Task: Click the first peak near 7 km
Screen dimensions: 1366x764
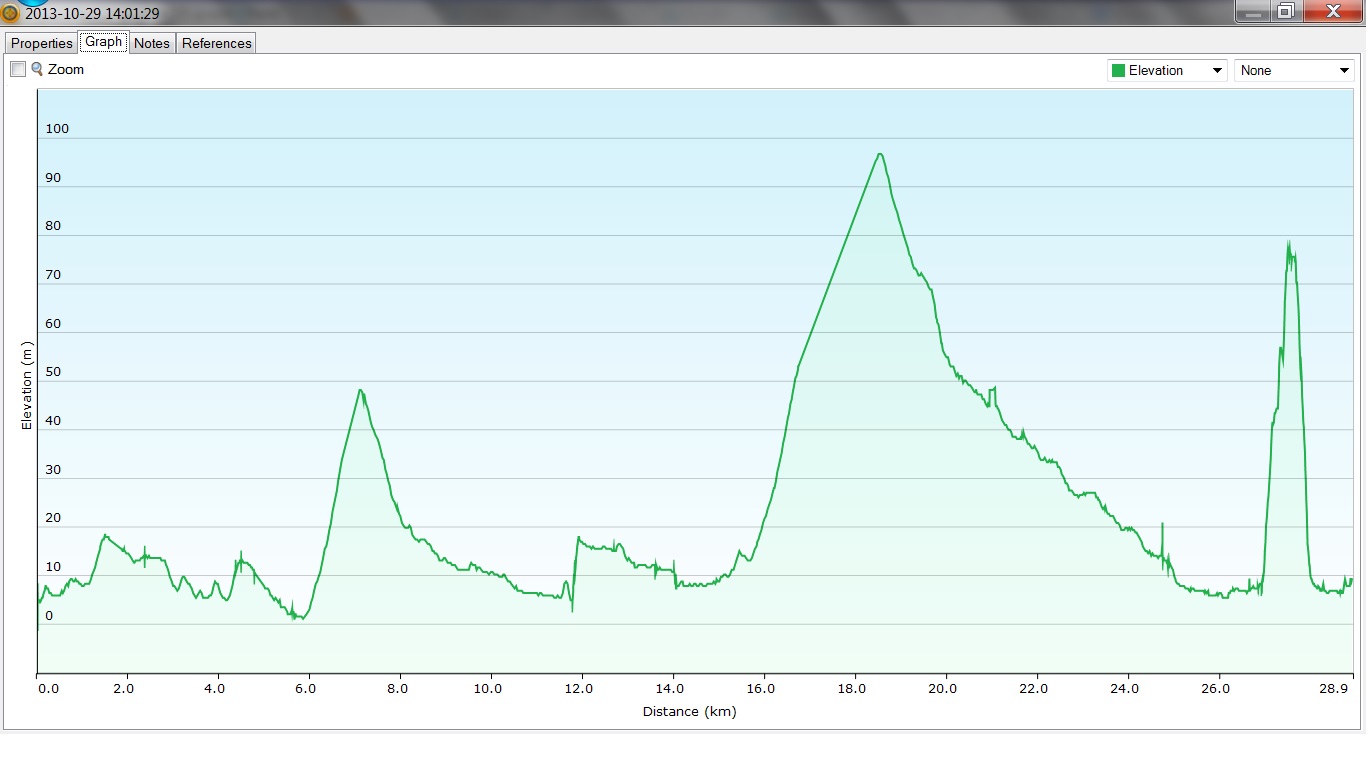Action: coord(360,390)
